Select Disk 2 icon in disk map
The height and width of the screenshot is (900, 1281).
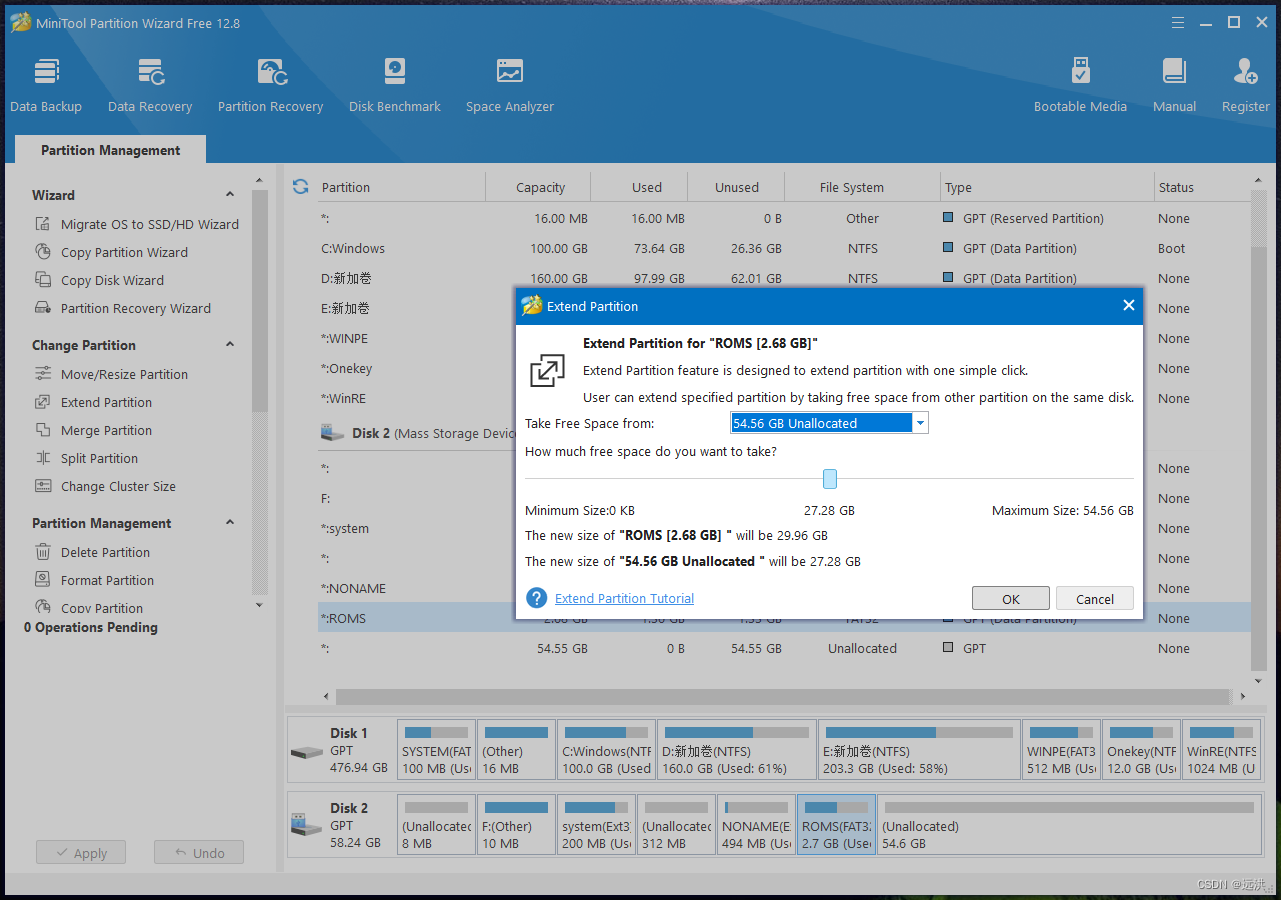point(306,826)
